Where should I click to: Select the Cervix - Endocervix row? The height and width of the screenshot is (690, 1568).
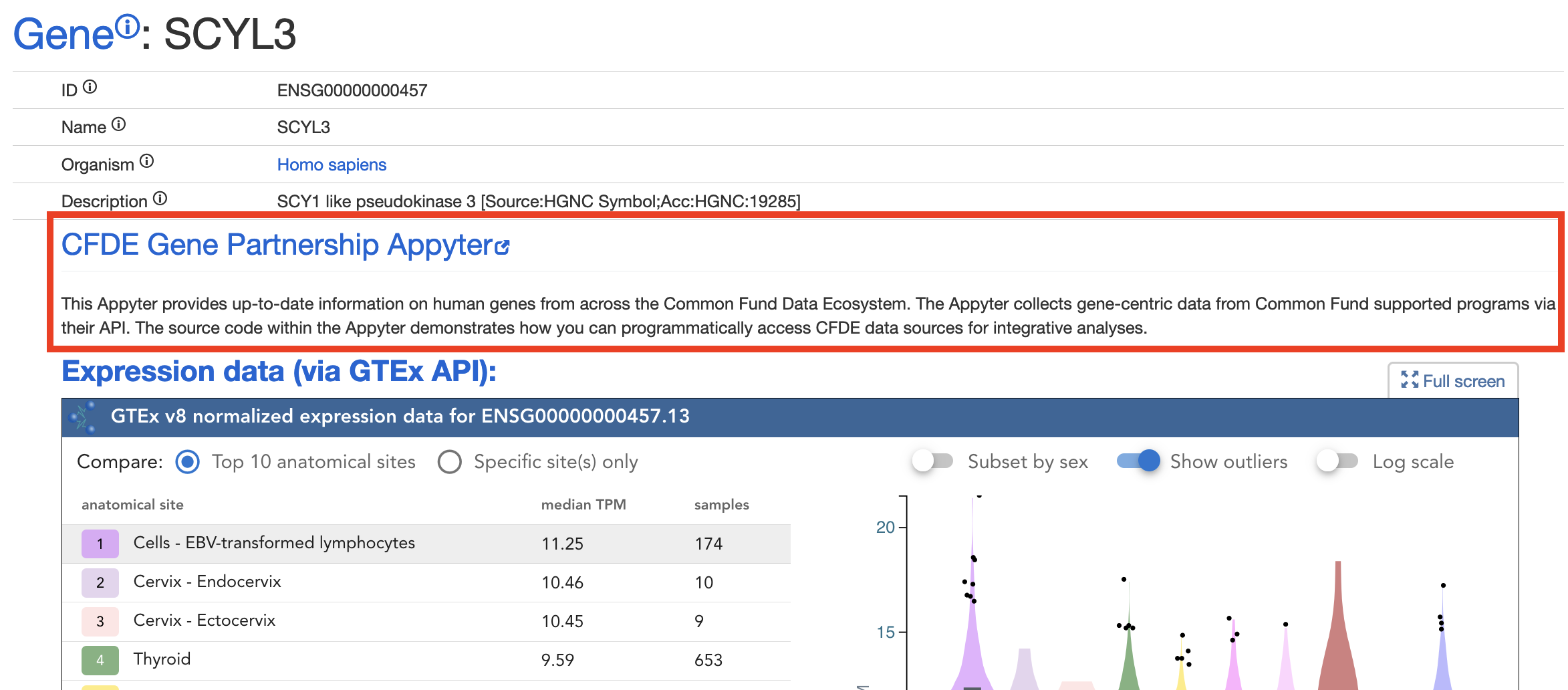click(426, 582)
